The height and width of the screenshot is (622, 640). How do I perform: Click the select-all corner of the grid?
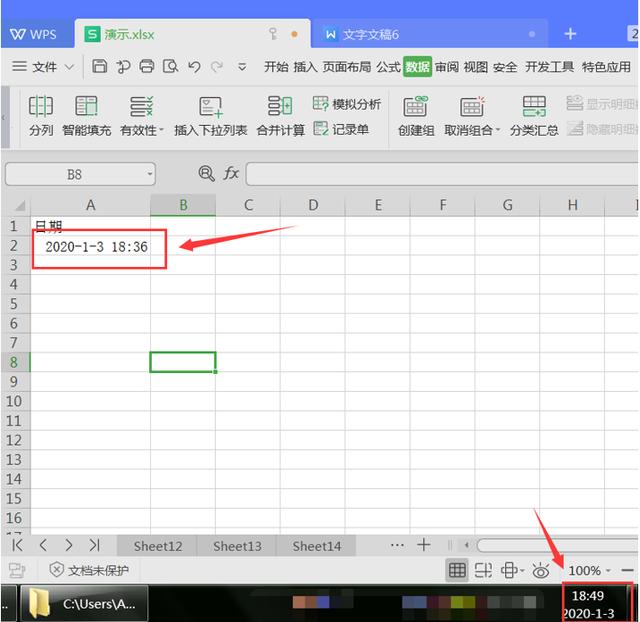[x=16, y=205]
